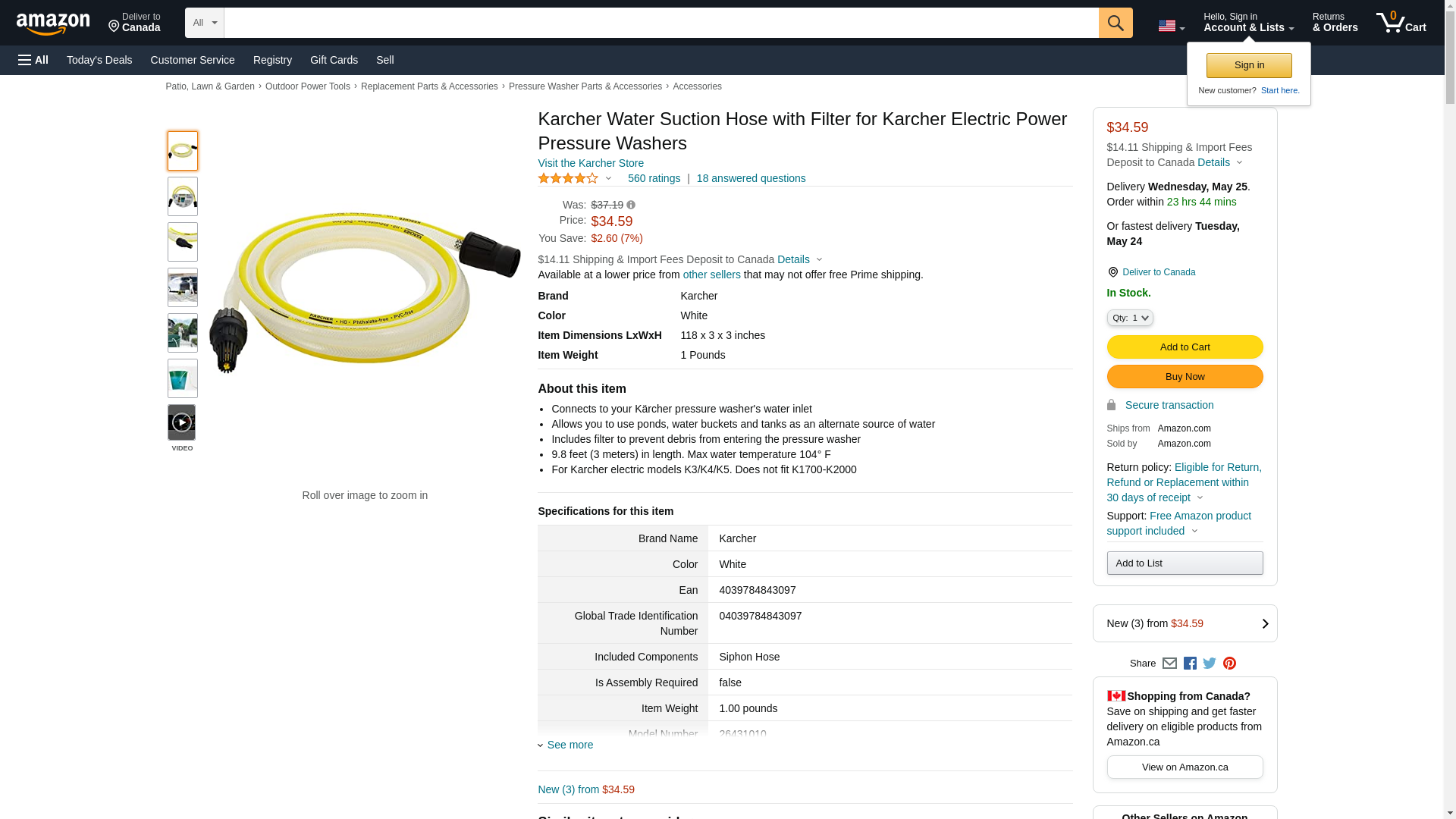Viewport: 1456px width, 819px height.
Task: Share product via Pinterest icon
Action: pos(1229,664)
